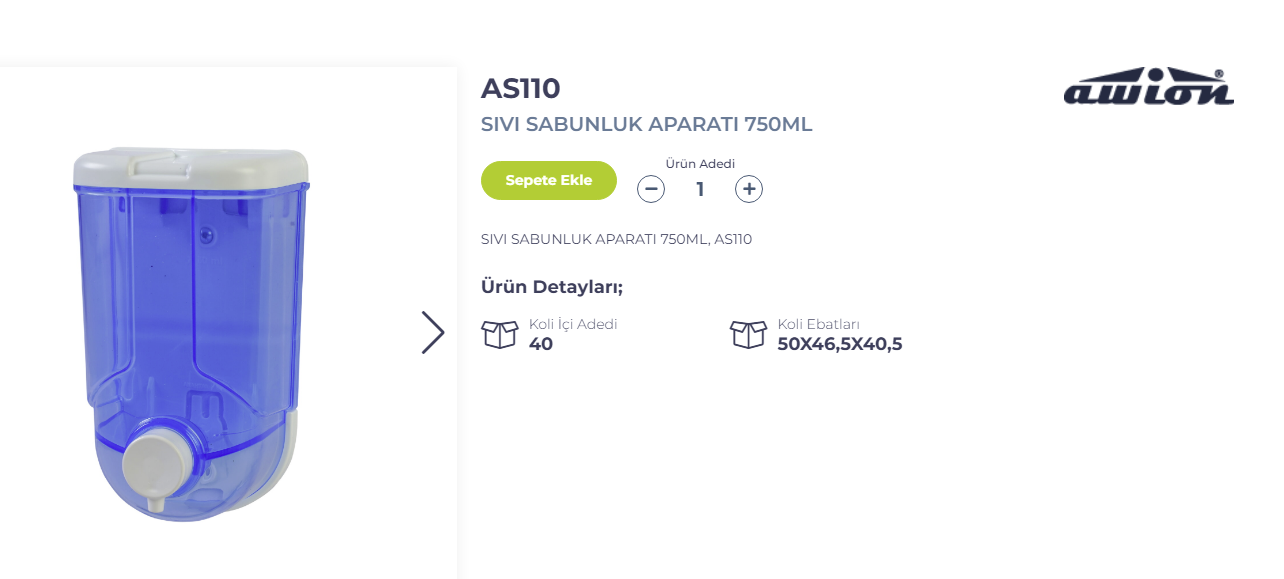Click the white lid of the dispenser photo
Viewport: 1284px width, 579px height.
pos(190,165)
